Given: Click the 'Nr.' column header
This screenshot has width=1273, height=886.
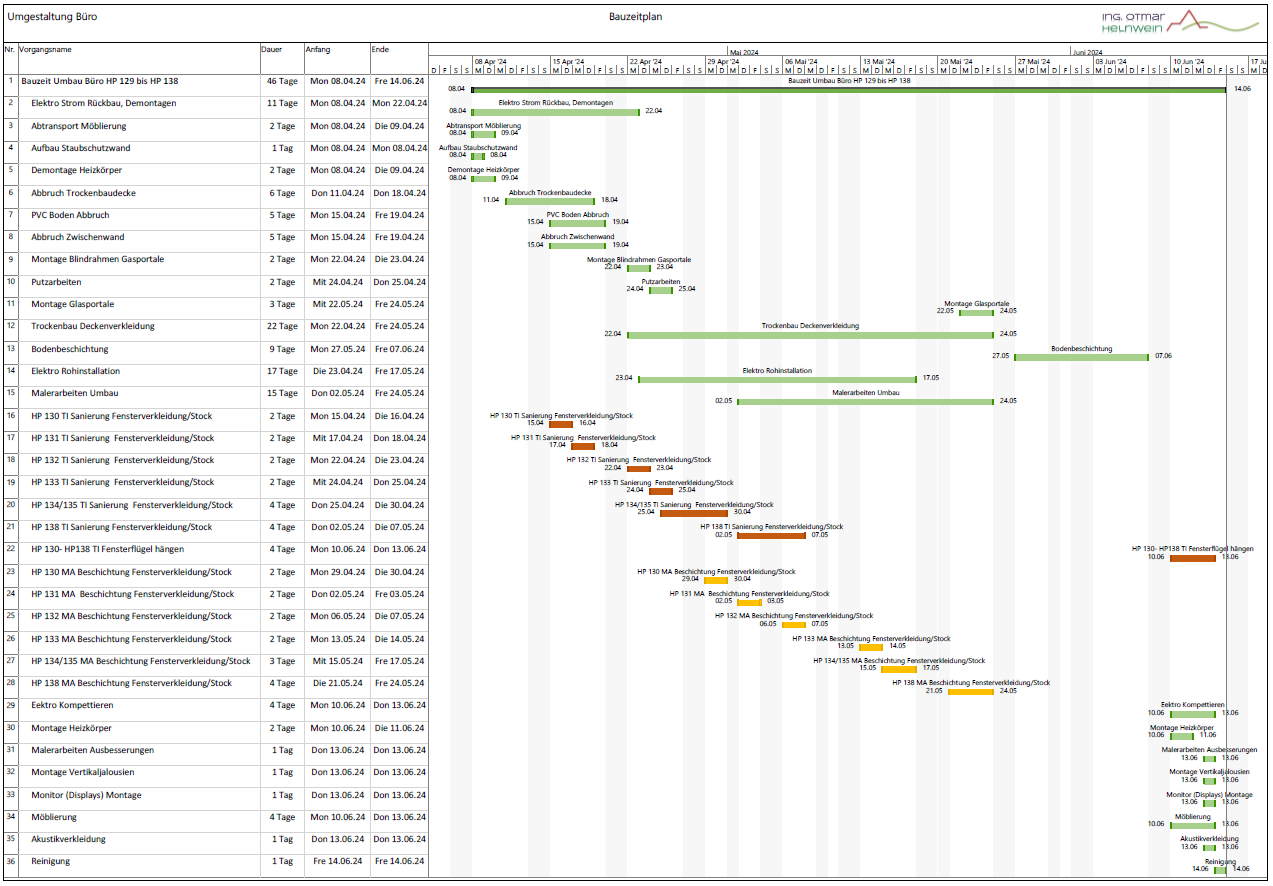Looking at the screenshot, I should (x=10, y=49).
